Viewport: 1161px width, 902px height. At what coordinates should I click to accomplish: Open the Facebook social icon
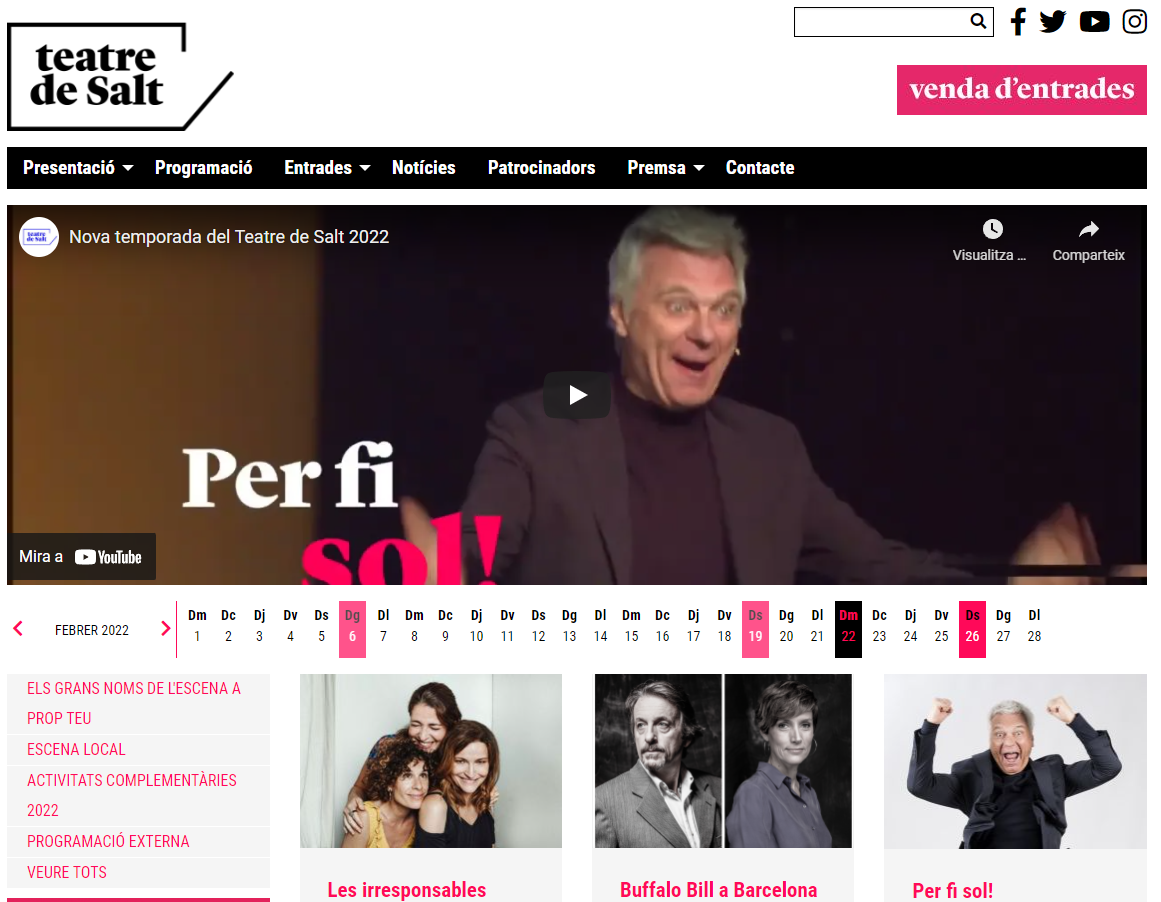1019,21
